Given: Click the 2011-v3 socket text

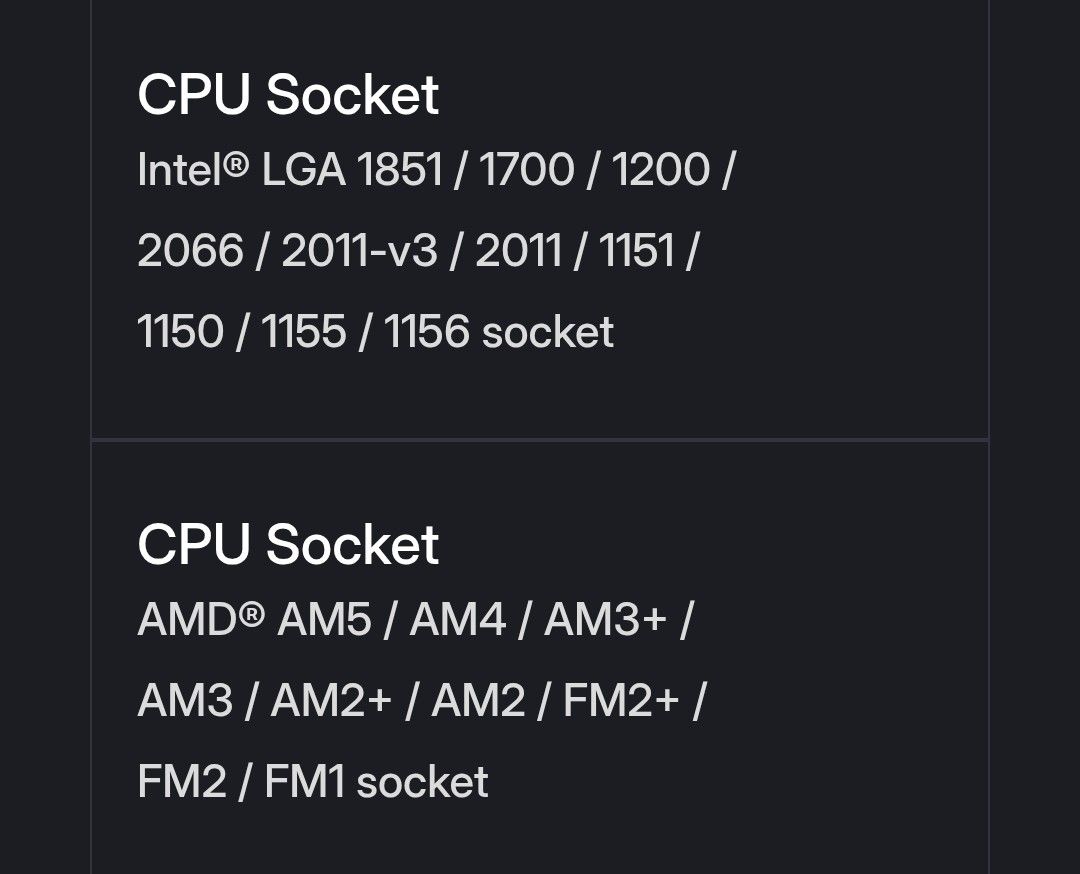Looking at the screenshot, I should pyautogui.click(x=360, y=250).
